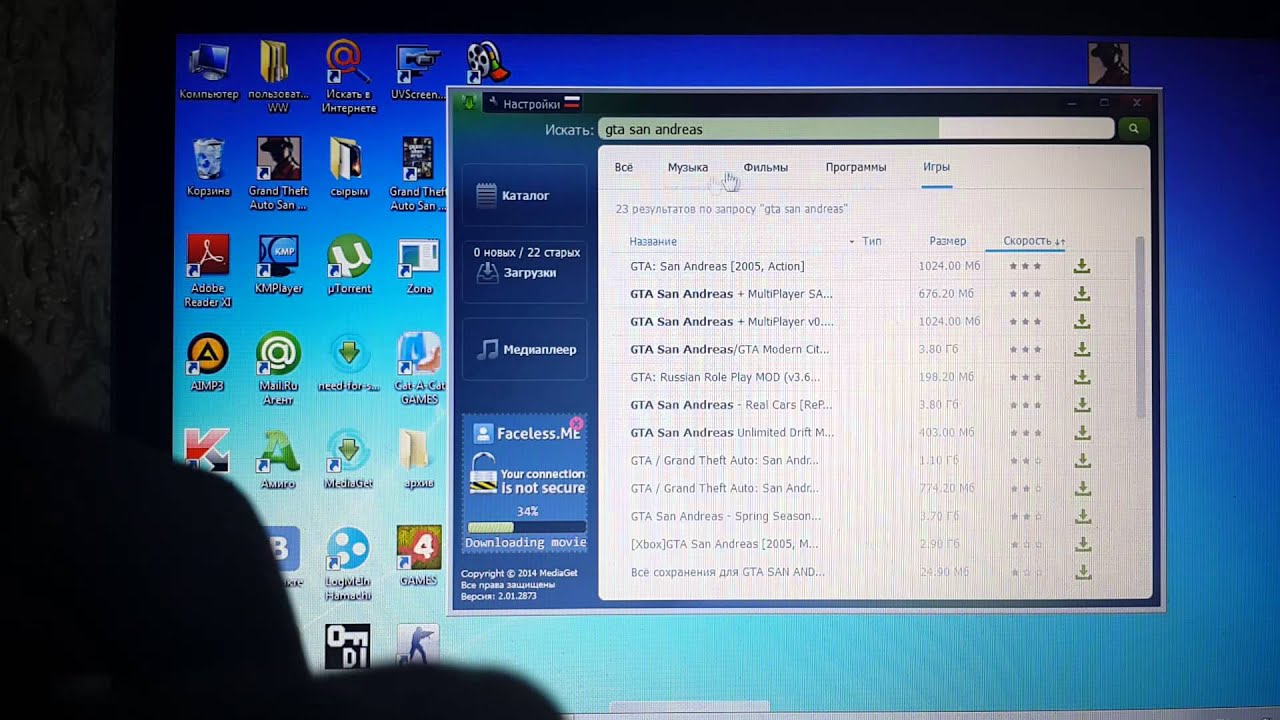Viewport: 1280px width, 720px height.
Task: Switch to the Музыка tab
Action: (688, 167)
